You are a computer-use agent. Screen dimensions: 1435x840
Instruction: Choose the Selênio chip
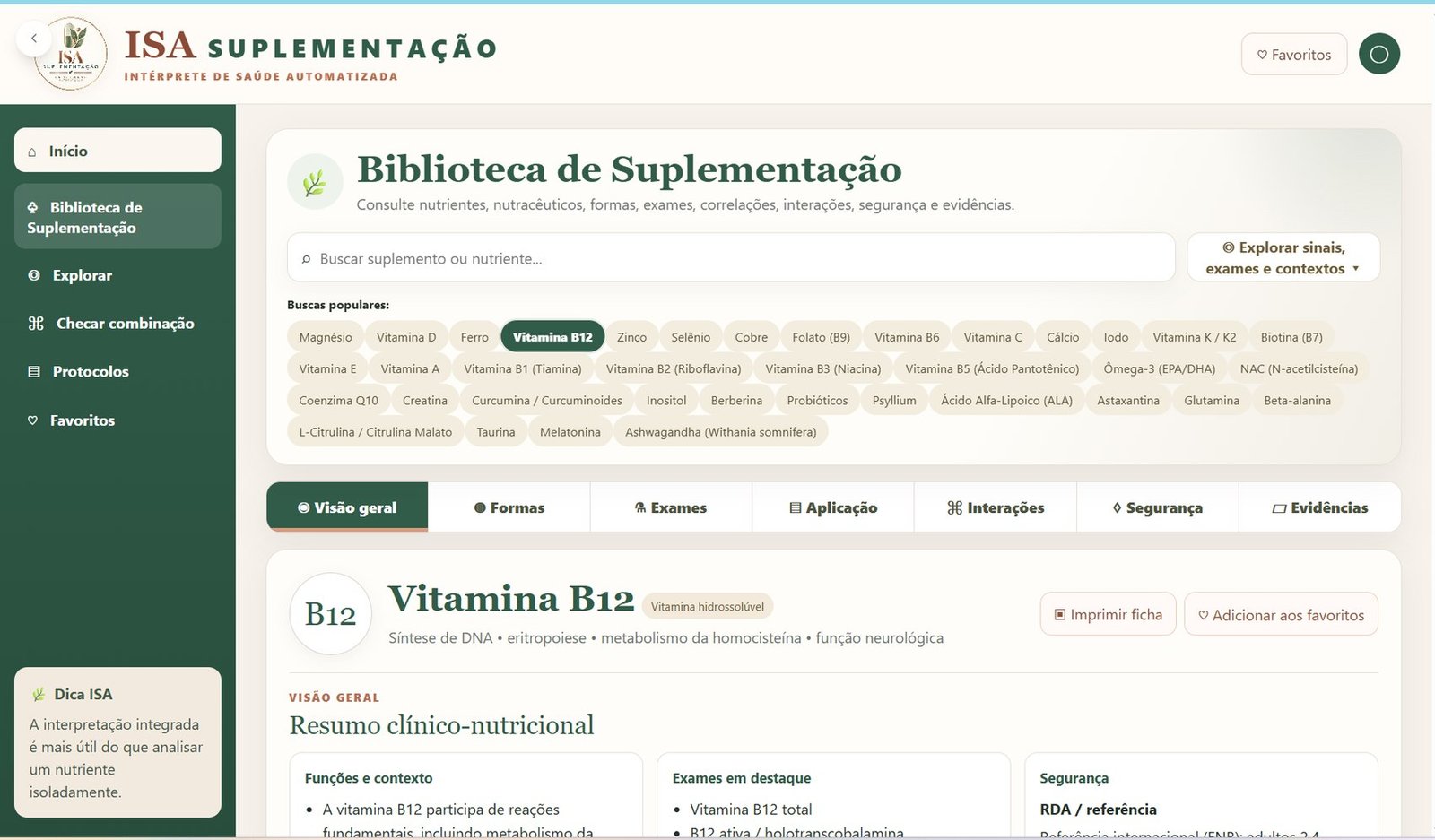click(691, 337)
